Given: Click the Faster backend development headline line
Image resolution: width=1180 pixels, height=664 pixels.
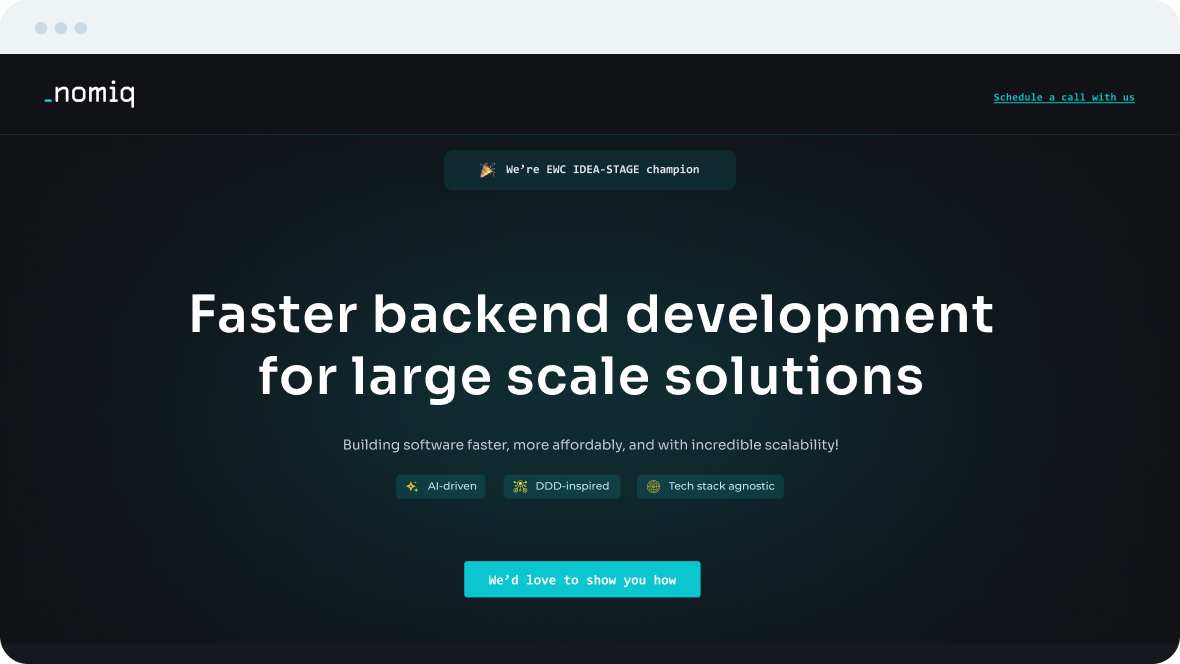Looking at the screenshot, I should pyautogui.click(x=591, y=315).
